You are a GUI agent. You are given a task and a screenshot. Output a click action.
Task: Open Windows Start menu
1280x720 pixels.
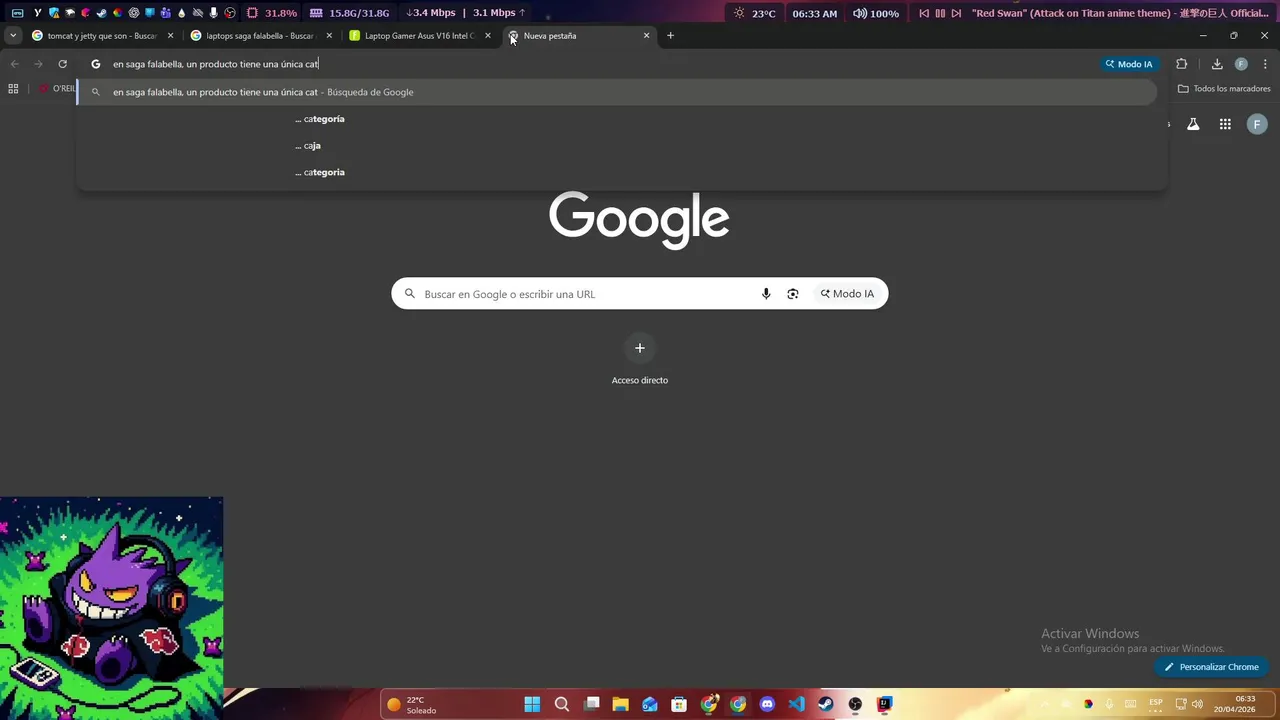pyautogui.click(x=532, y=704)
